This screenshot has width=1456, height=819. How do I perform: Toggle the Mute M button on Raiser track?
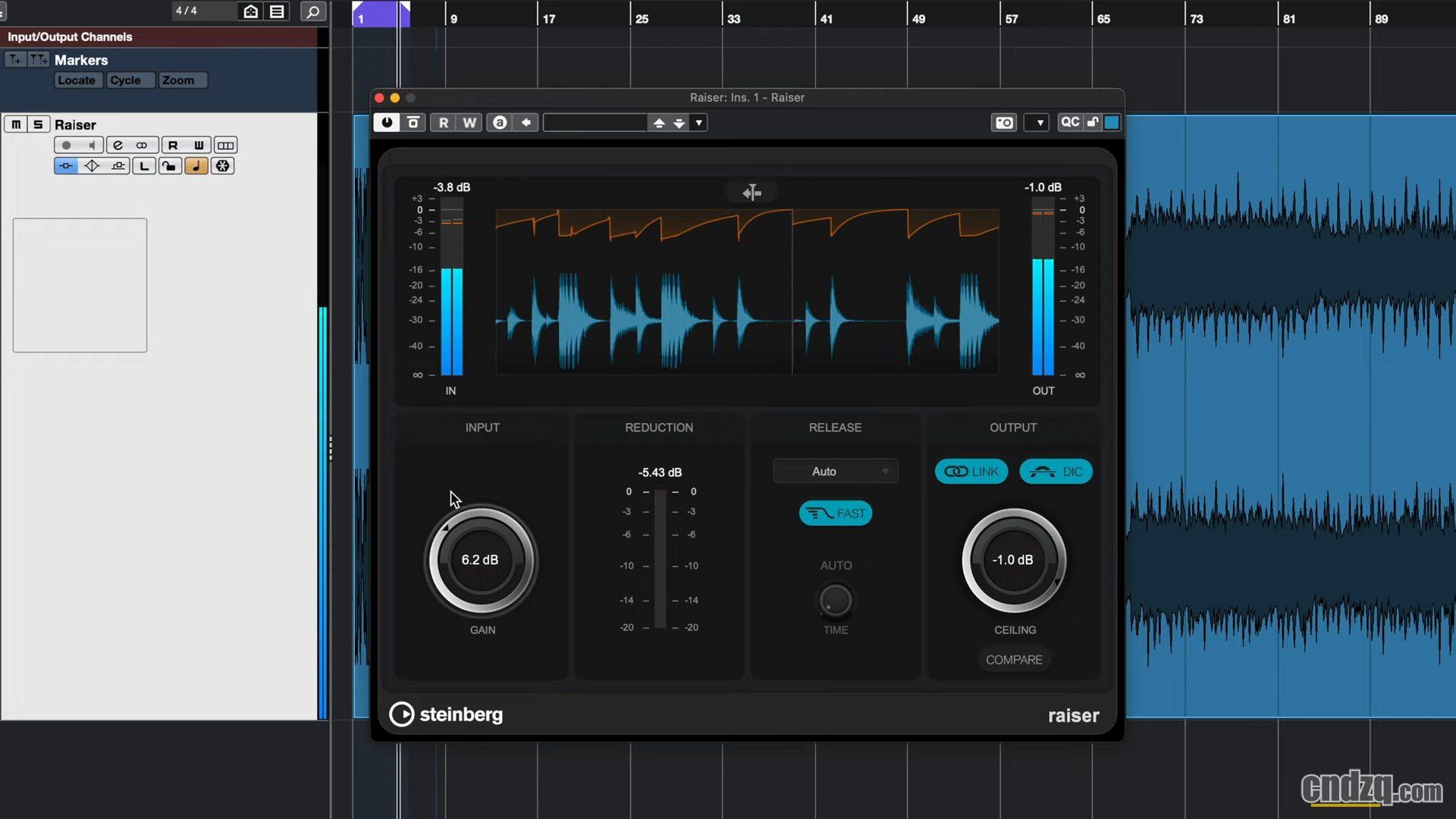[x=15, y=124]
